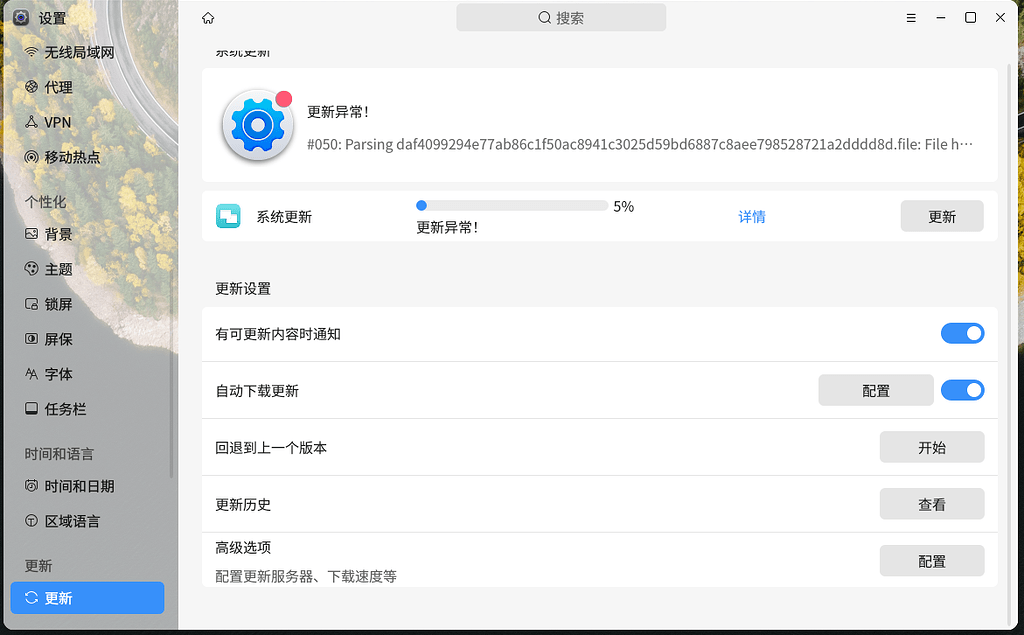Click the 背景 wallpaper icon

(31, 234)
